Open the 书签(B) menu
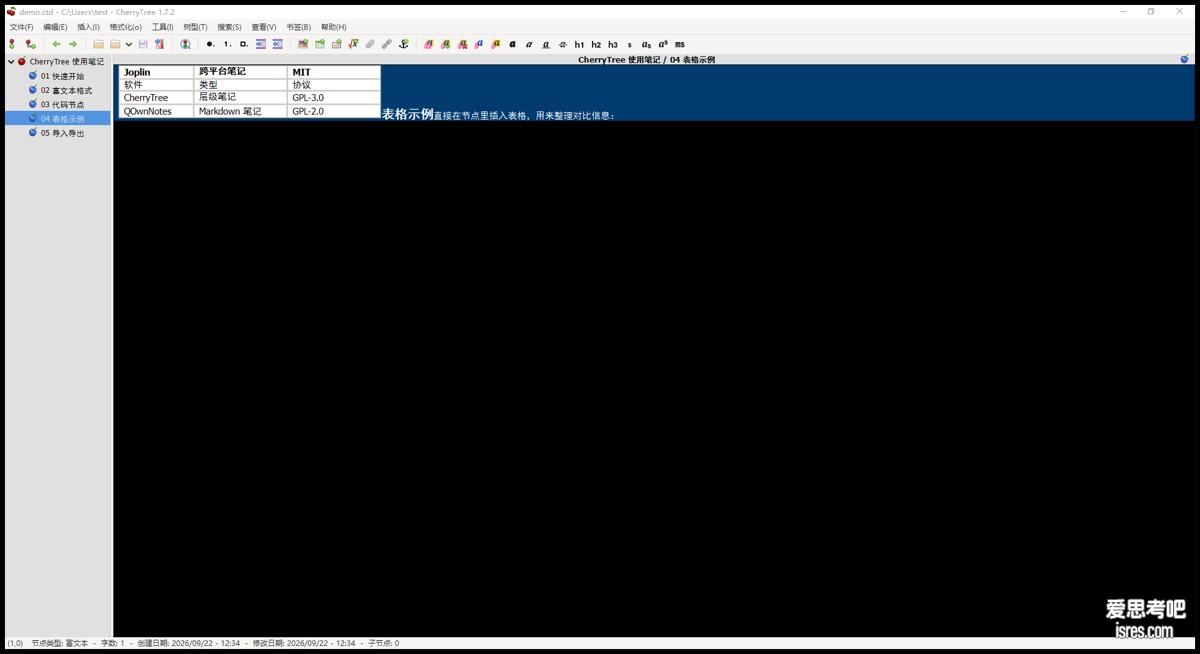Viewport: 1200px width, 654px height. [298, 27]
